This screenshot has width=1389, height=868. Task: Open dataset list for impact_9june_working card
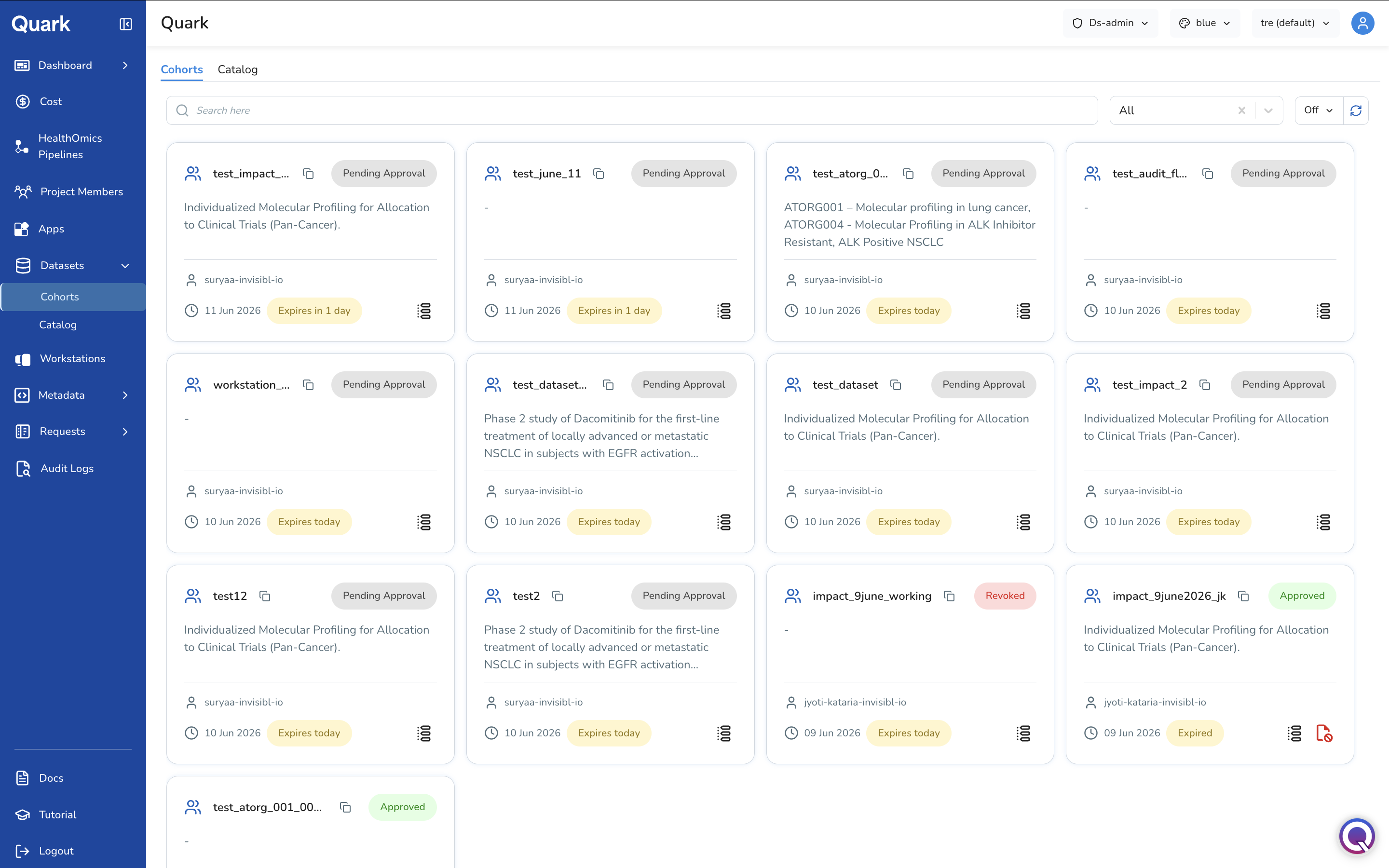pyautogui.click(x=1023, y=733)
